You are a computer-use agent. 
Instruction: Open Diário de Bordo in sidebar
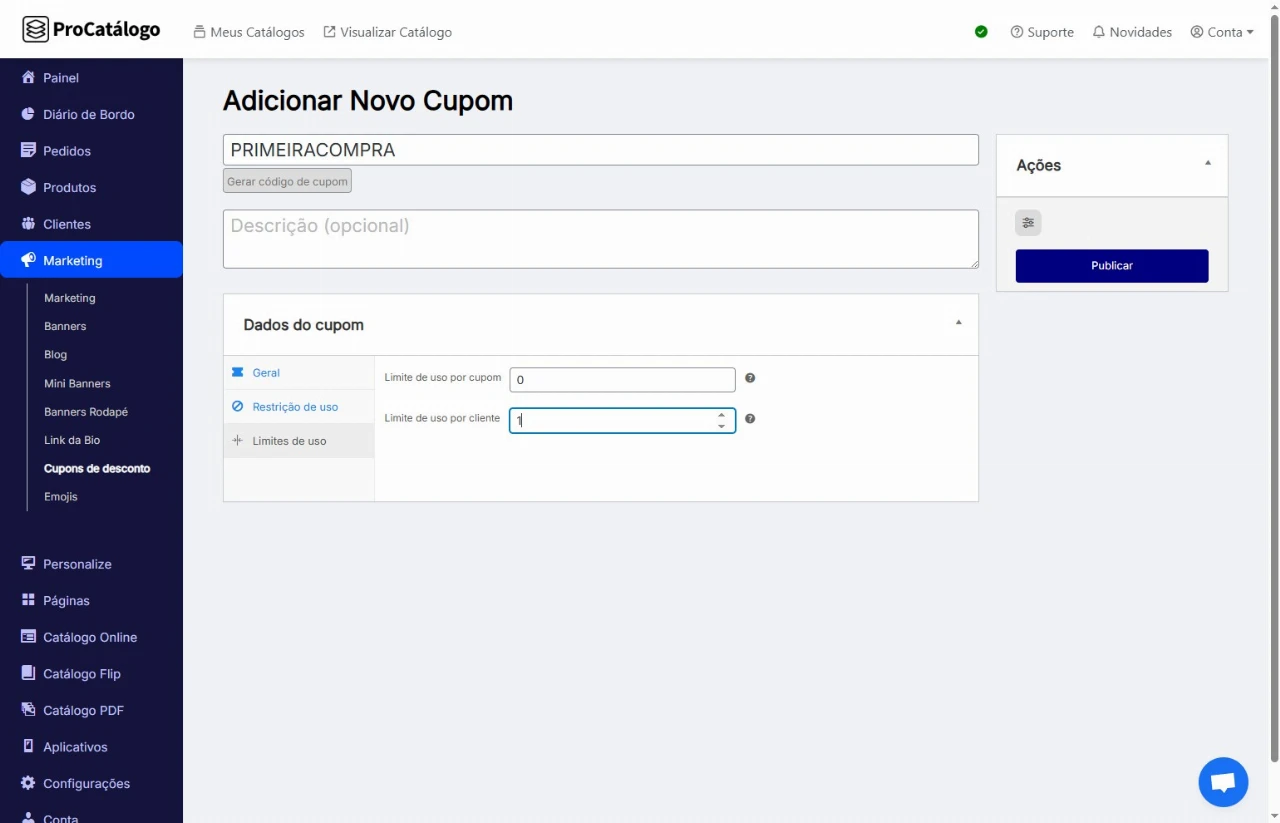[x=88, y=114]
